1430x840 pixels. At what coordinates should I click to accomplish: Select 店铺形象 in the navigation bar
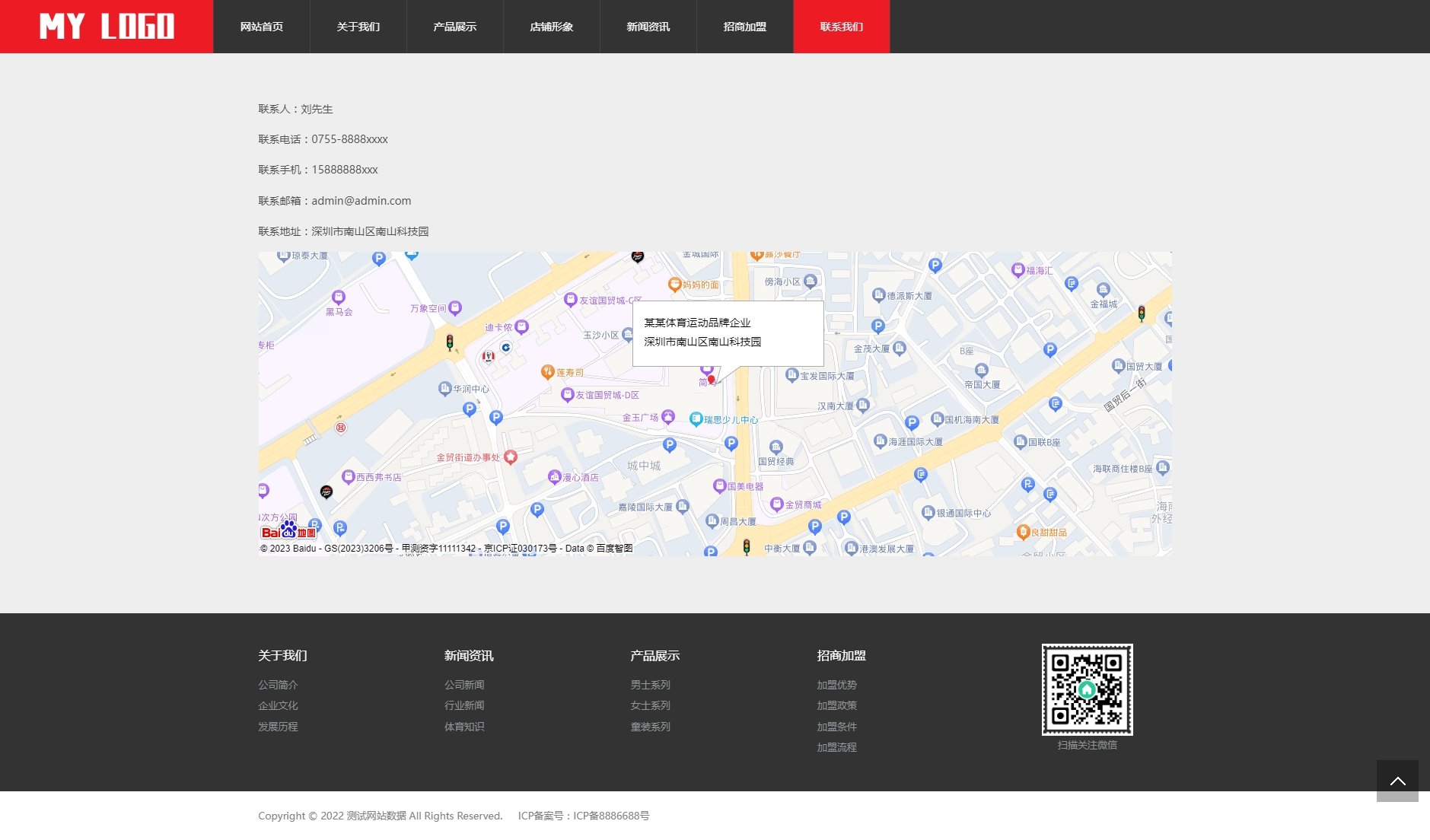point(552,27)
